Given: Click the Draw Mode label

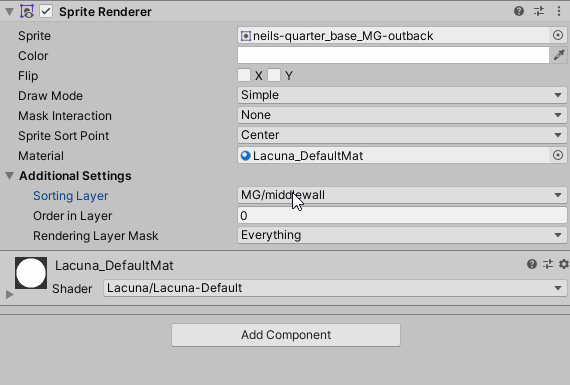Looking at the screenshot, I should pos(50,96).
